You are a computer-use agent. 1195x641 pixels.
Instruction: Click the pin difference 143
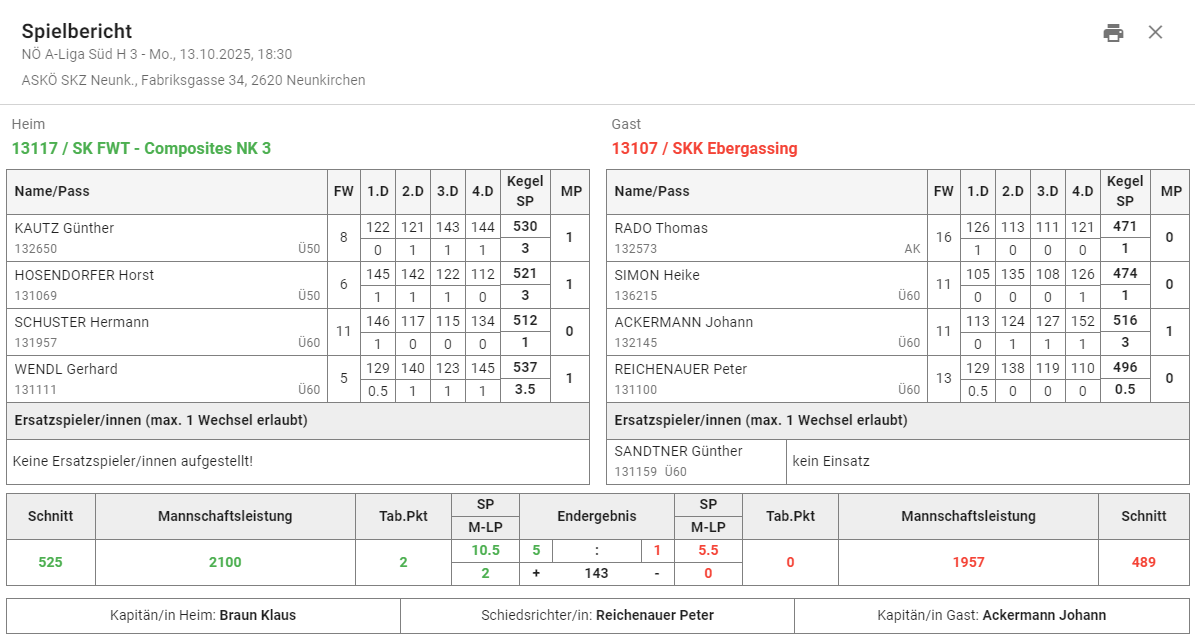(x=596, y=573)
